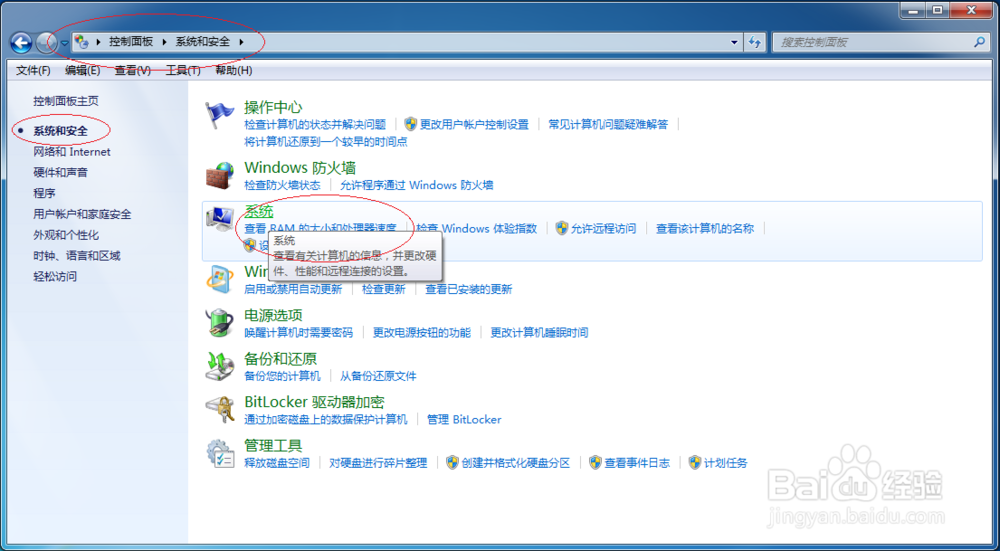Open the 系统 heading link

[259, 211]
